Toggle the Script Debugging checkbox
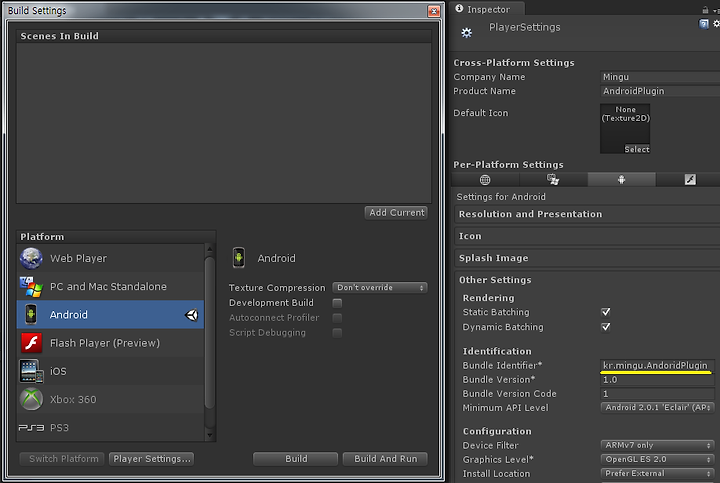This screenshot has width=720, height=483. [x=337, y=332]
